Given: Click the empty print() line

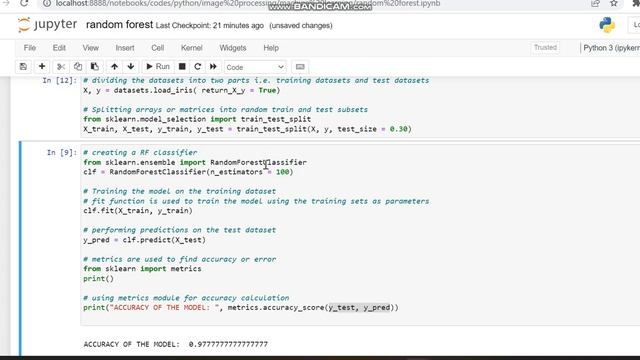Looking at the screenshot, I should point(98,279).
